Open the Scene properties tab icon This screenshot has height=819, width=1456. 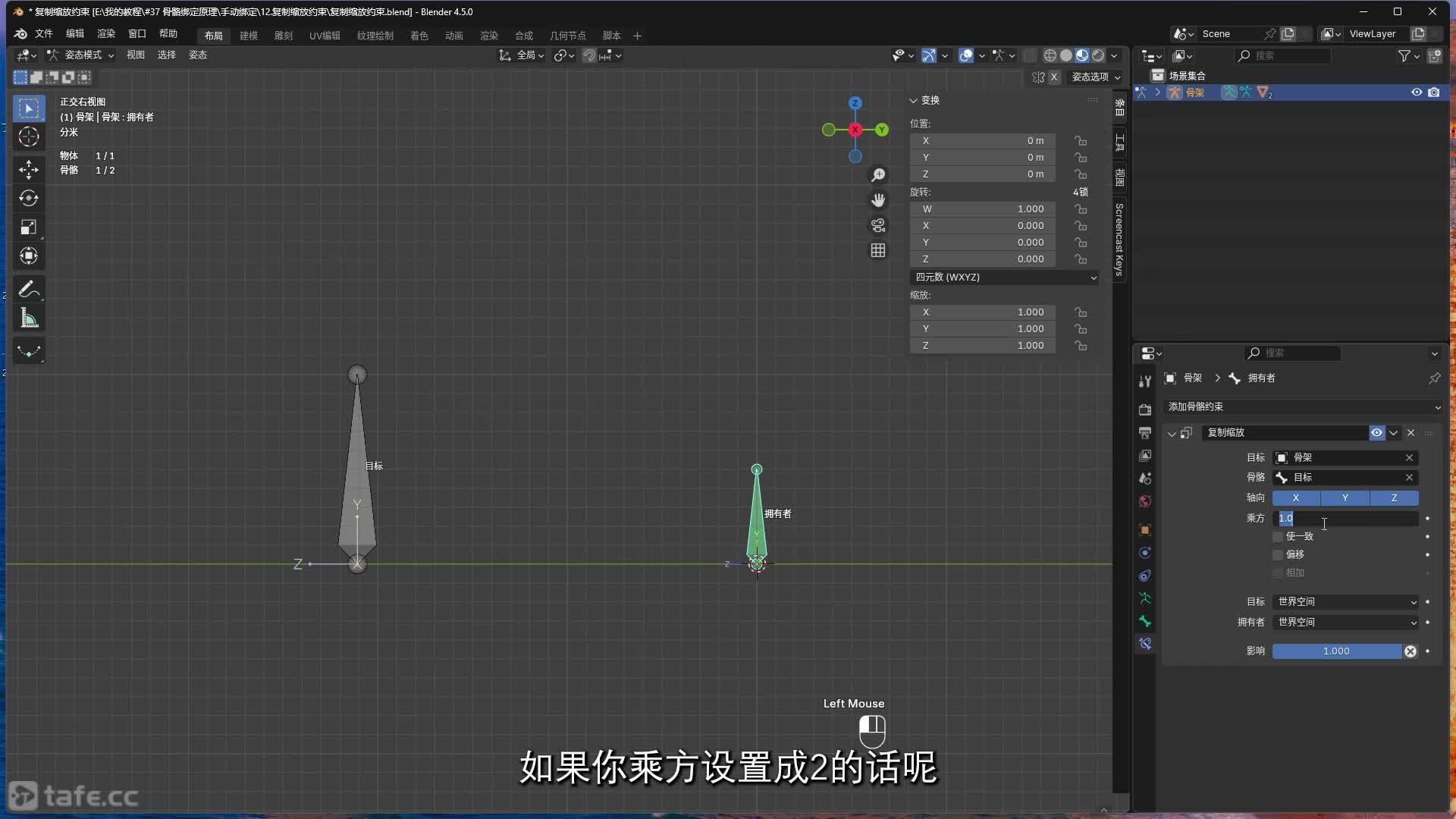tap(1145, 478)
